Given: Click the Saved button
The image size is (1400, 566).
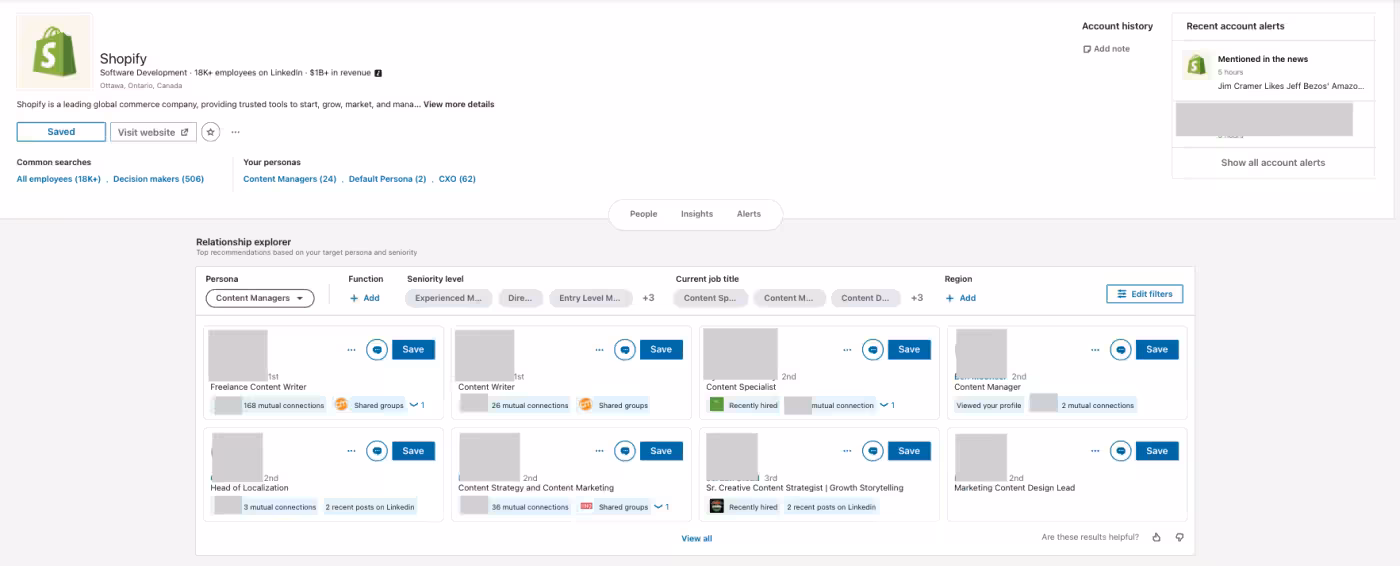Looking at the screenshot, I should (61, 132).
